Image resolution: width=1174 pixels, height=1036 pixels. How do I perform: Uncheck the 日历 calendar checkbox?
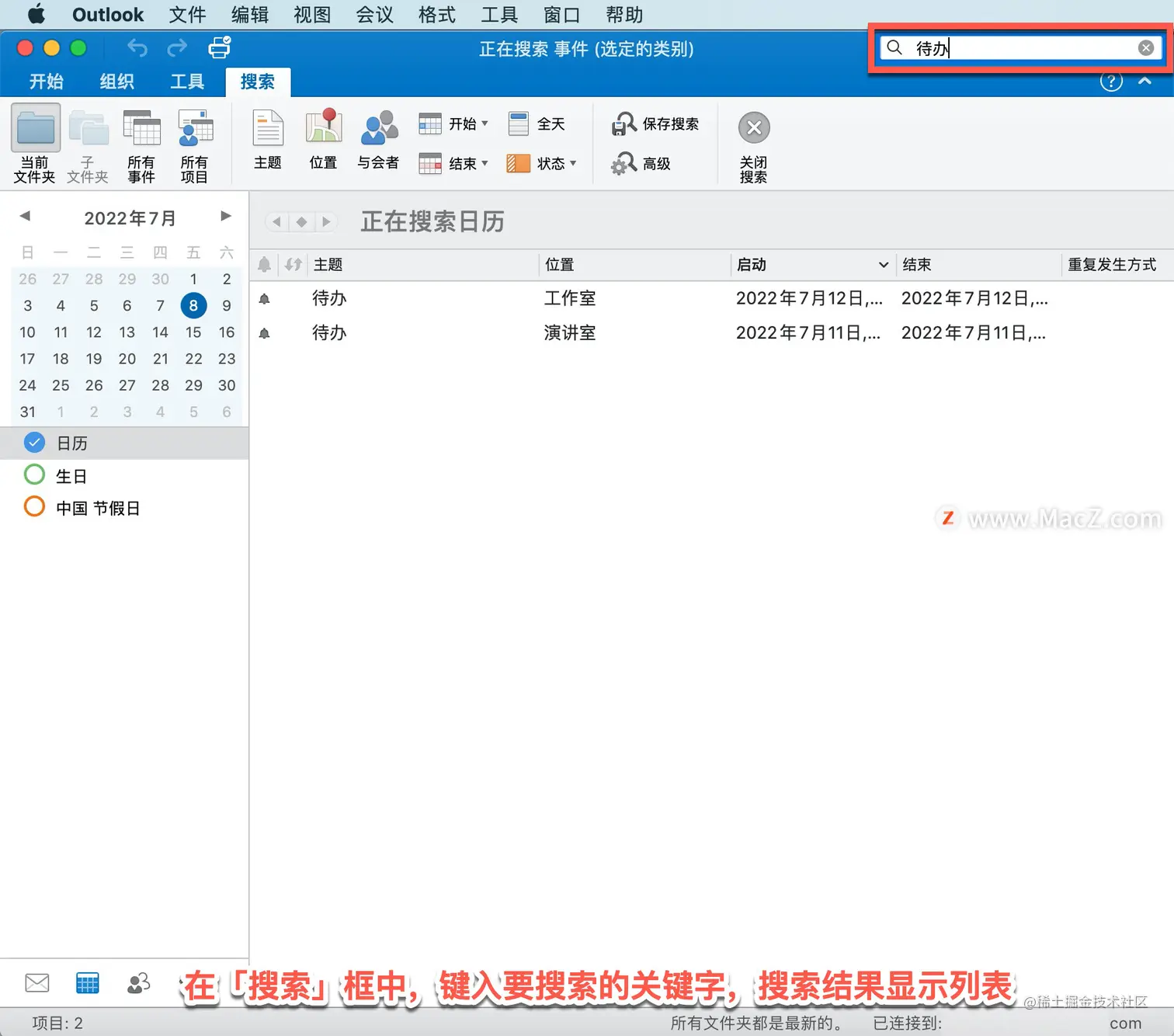[x=34, y=443]
